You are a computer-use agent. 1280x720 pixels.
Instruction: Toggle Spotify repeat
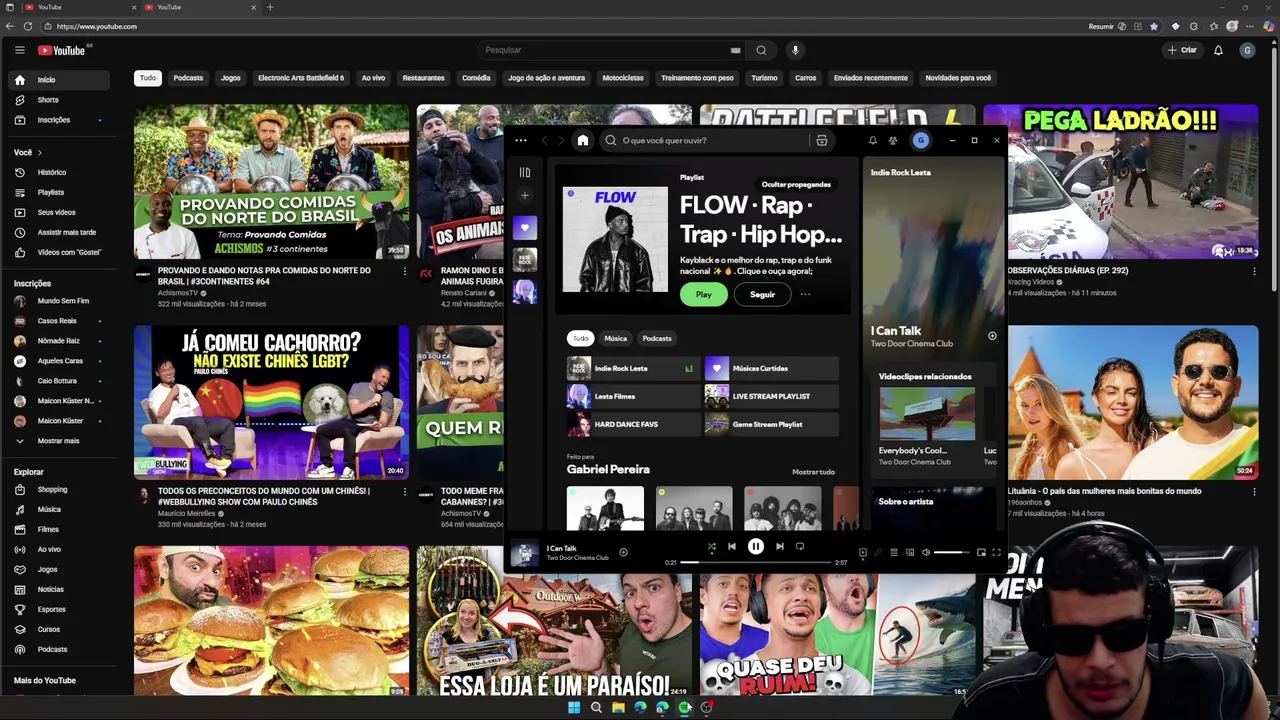click(800, 546)
